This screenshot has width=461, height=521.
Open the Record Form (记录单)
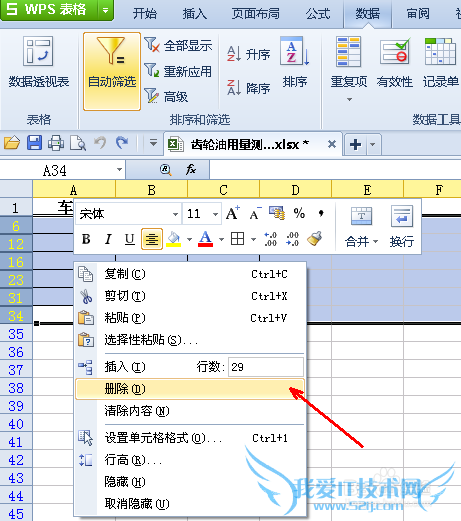click(x=441, y=62)
